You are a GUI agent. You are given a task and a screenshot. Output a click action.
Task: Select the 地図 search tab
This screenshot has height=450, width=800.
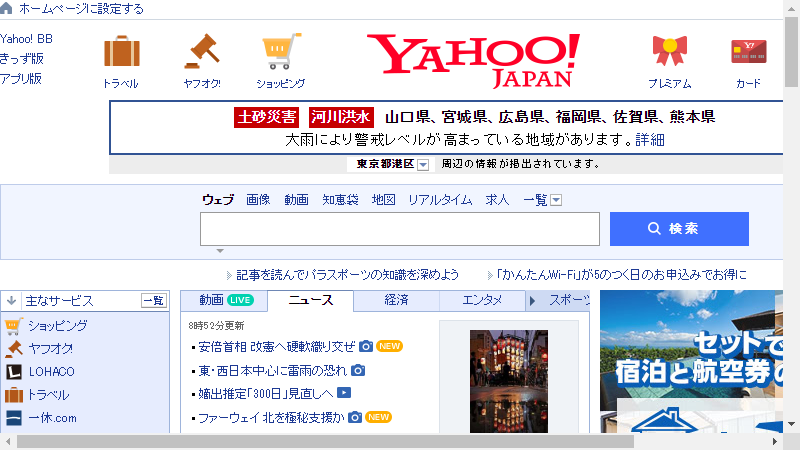click(x=384, y=199)
